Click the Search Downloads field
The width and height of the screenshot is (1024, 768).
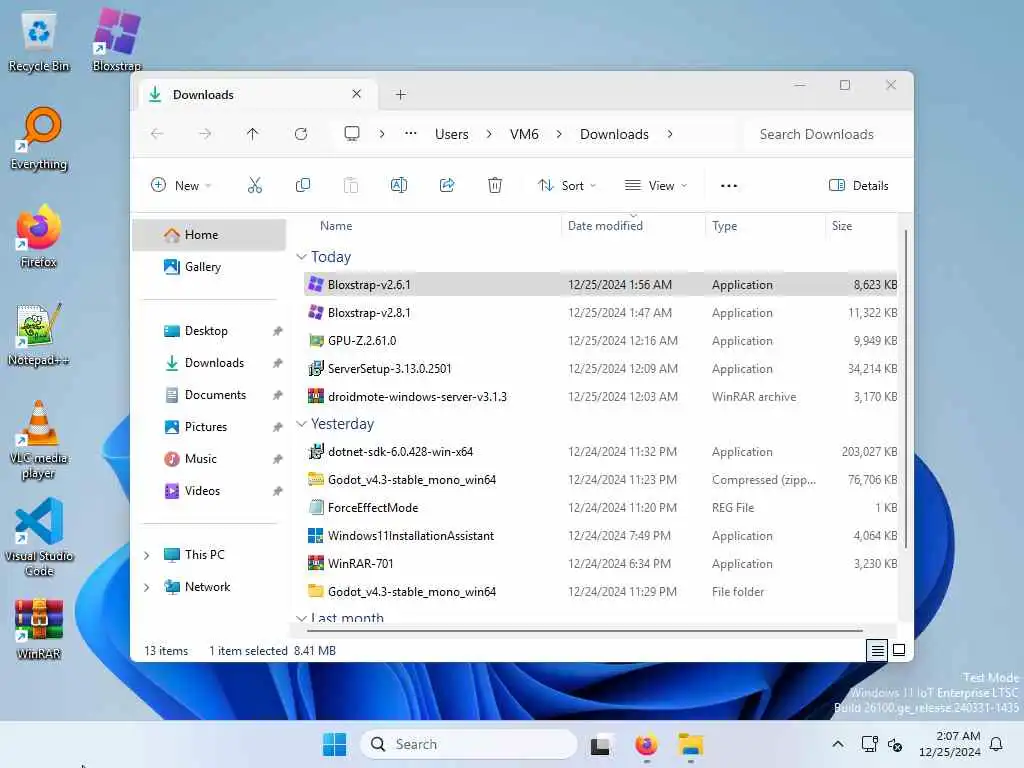point(824,134)
